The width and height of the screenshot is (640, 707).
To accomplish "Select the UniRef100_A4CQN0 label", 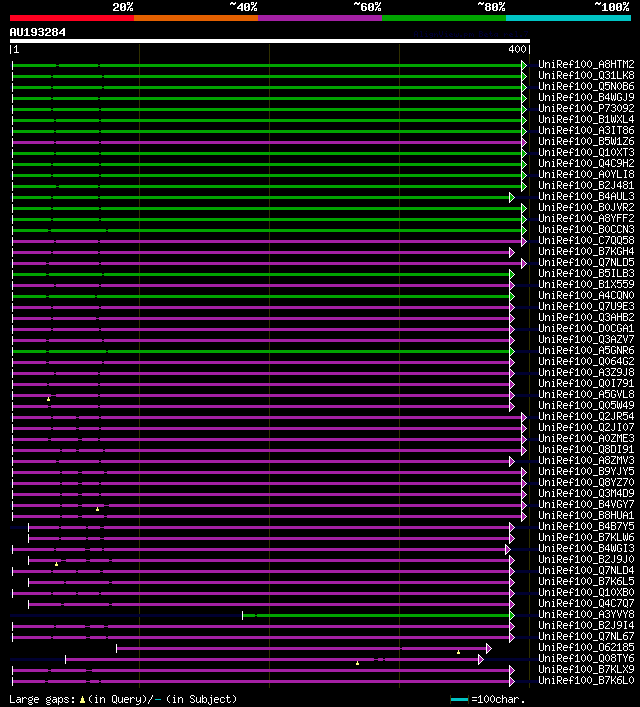I will point(586,295).
